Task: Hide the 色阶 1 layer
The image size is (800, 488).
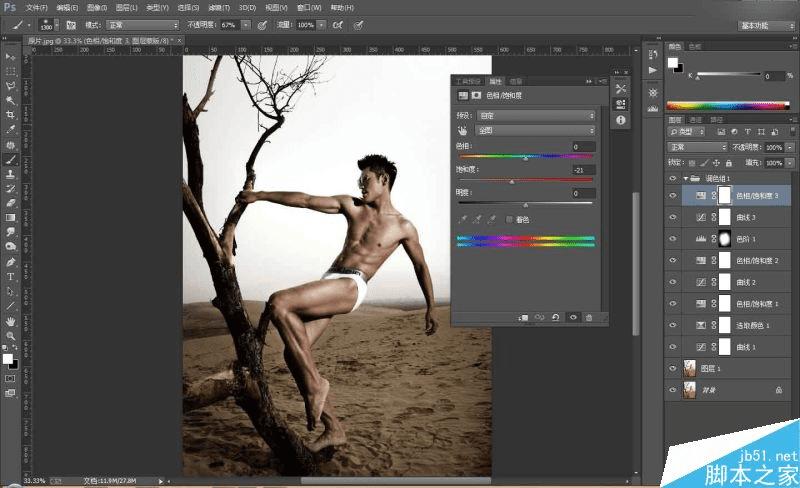Action: tap(672, 239)
